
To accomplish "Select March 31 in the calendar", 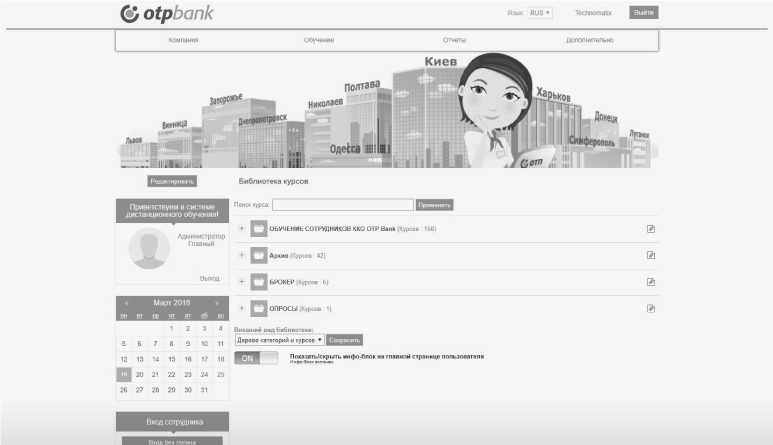I will [x=204, y=390].
